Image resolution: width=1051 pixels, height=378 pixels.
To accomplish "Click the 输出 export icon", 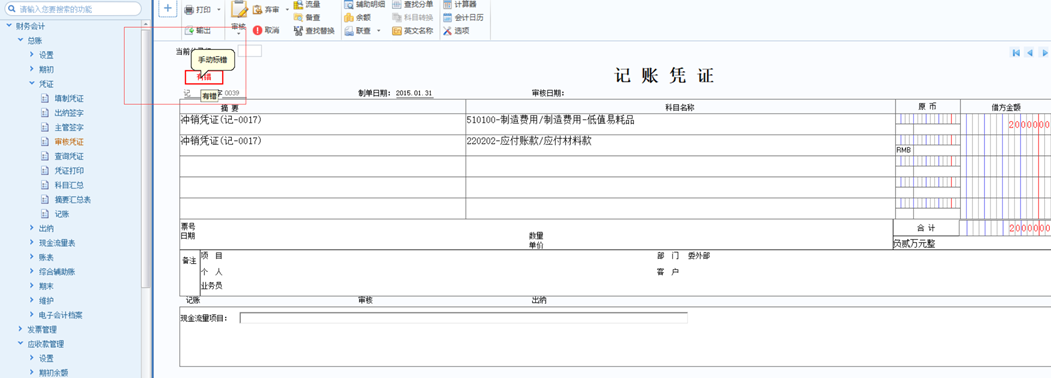I will [x=189, y=31].
